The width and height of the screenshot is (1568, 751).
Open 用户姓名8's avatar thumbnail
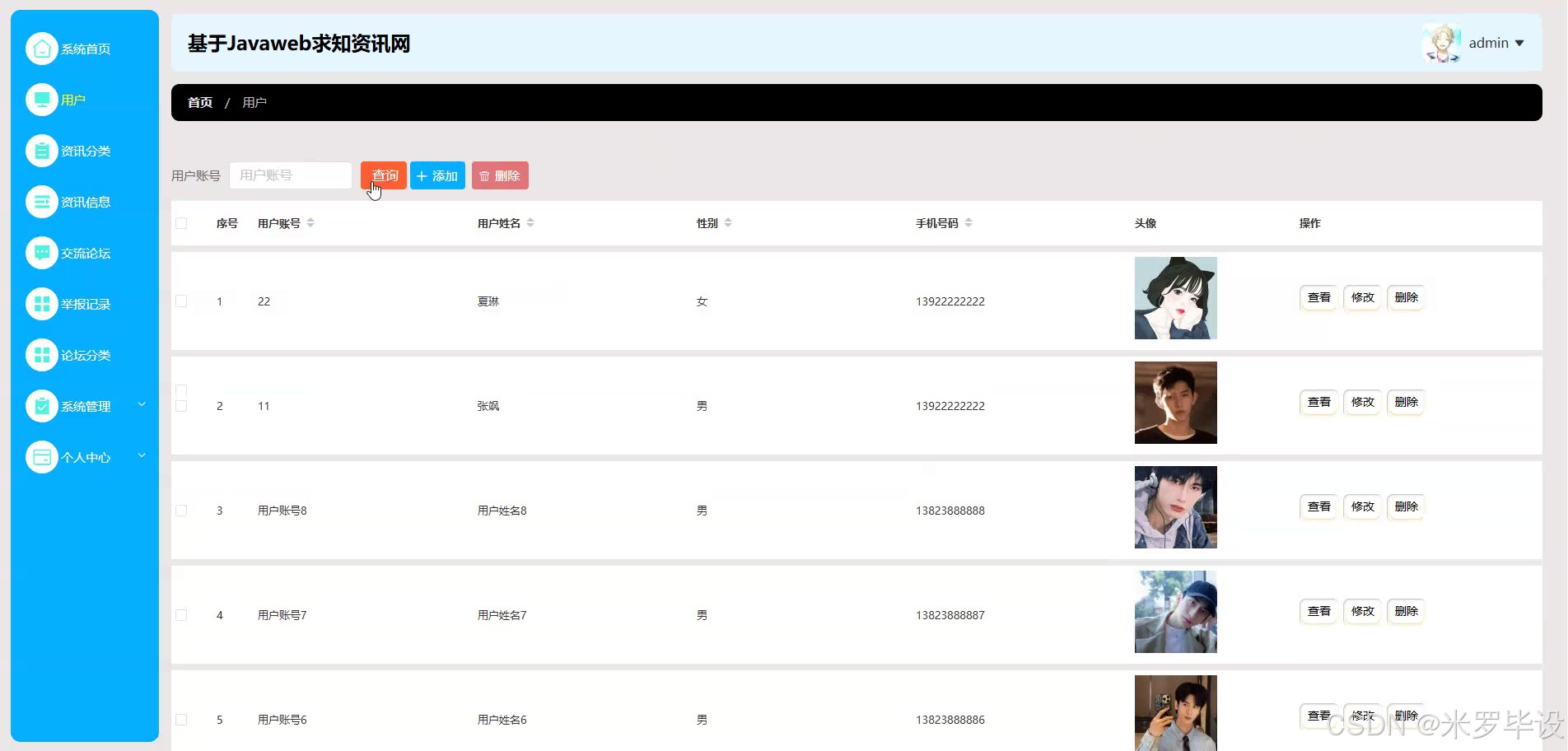(1176, 507)
